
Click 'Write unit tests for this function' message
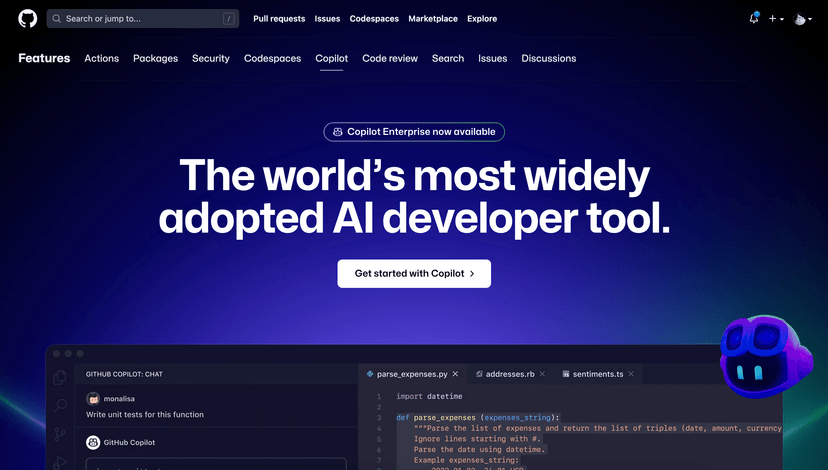[145, 415]
